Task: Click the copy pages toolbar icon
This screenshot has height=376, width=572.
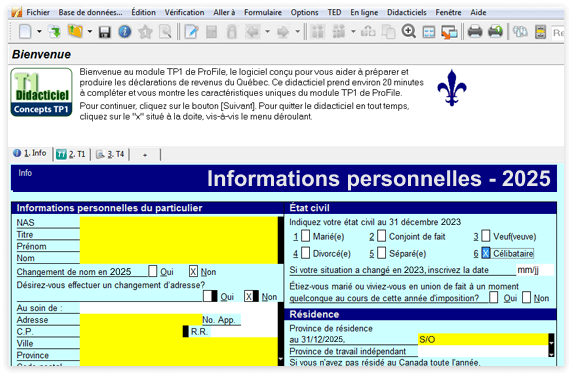Action: click(389, 32)
